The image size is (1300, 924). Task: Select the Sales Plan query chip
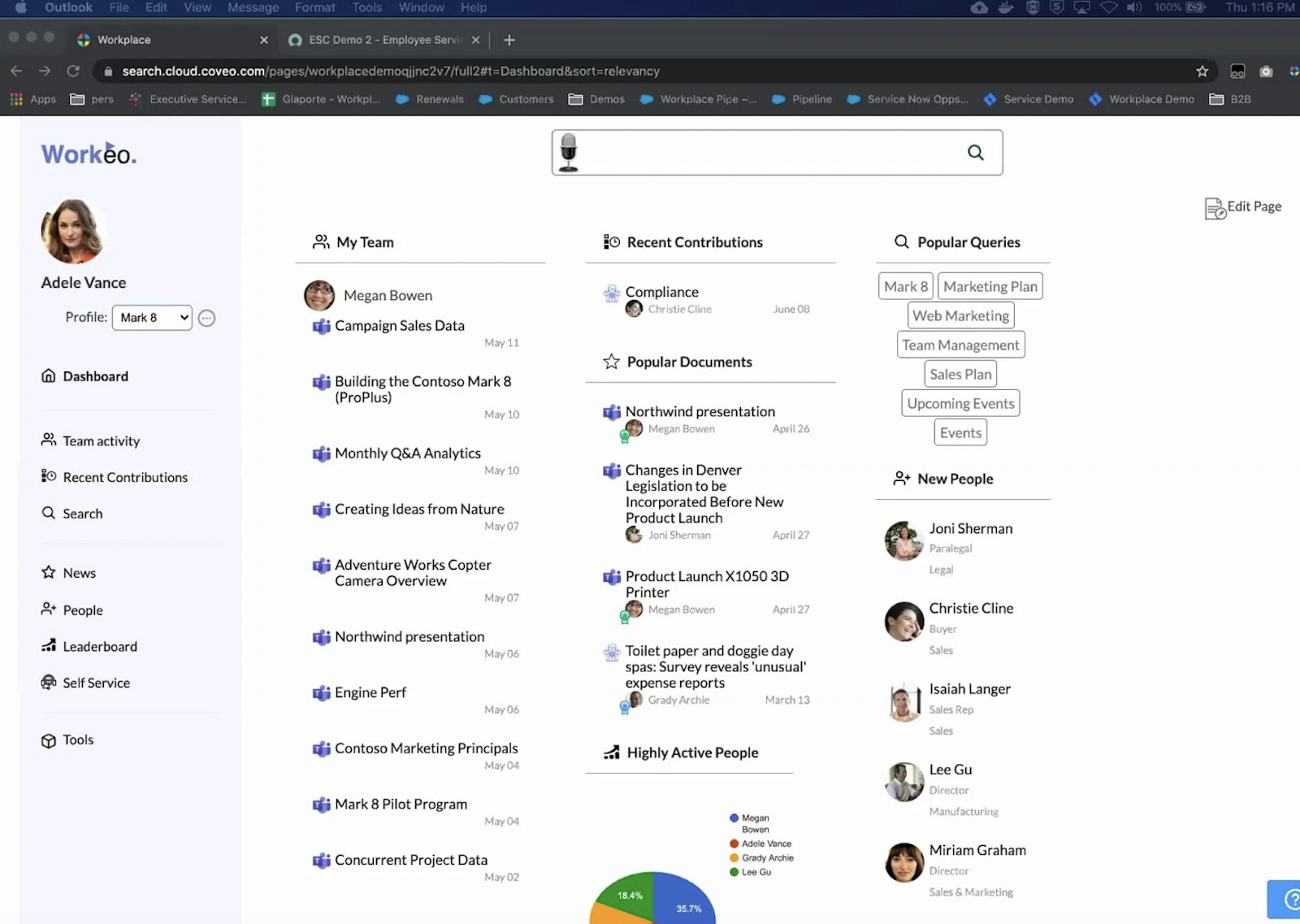[x=960, y=373]
